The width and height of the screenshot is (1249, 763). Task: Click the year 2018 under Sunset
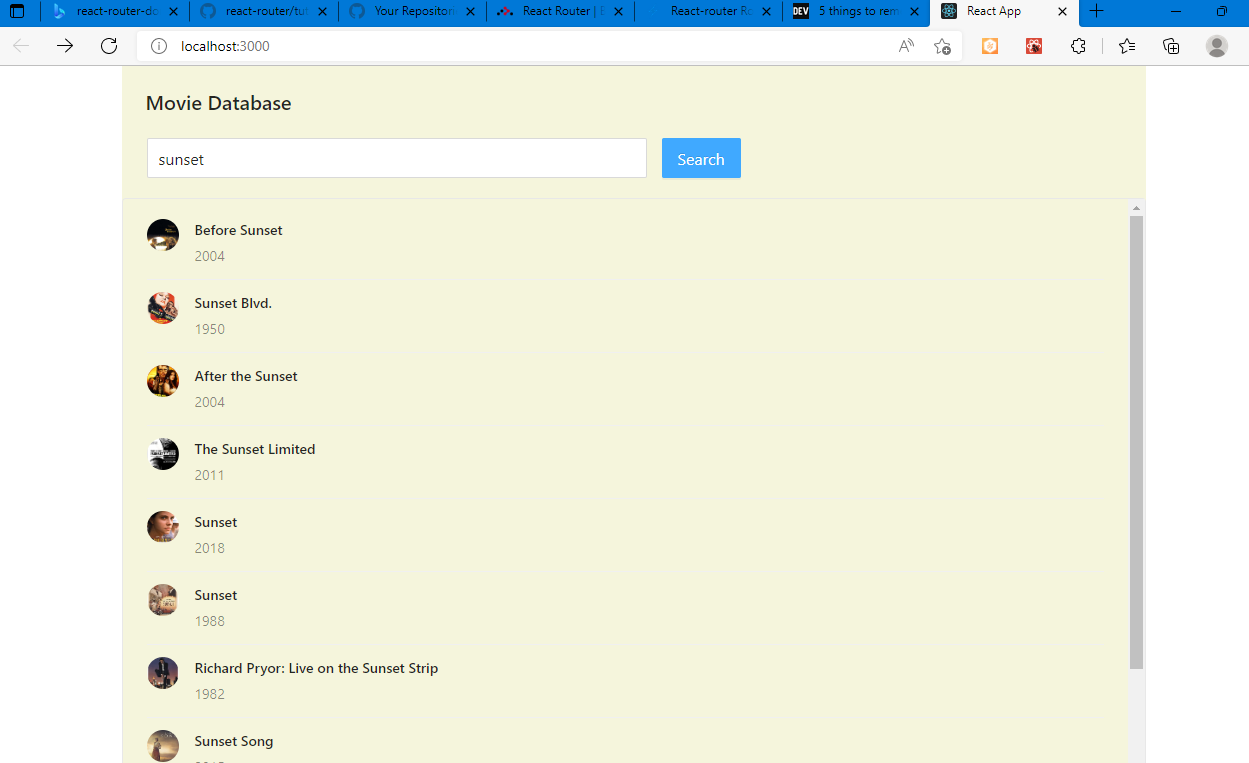tap(210, 548)
